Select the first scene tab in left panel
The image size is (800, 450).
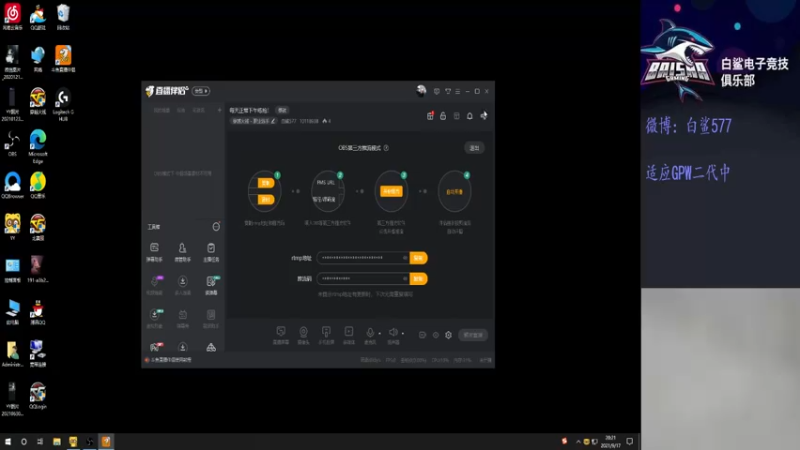[x=162, y=110]
